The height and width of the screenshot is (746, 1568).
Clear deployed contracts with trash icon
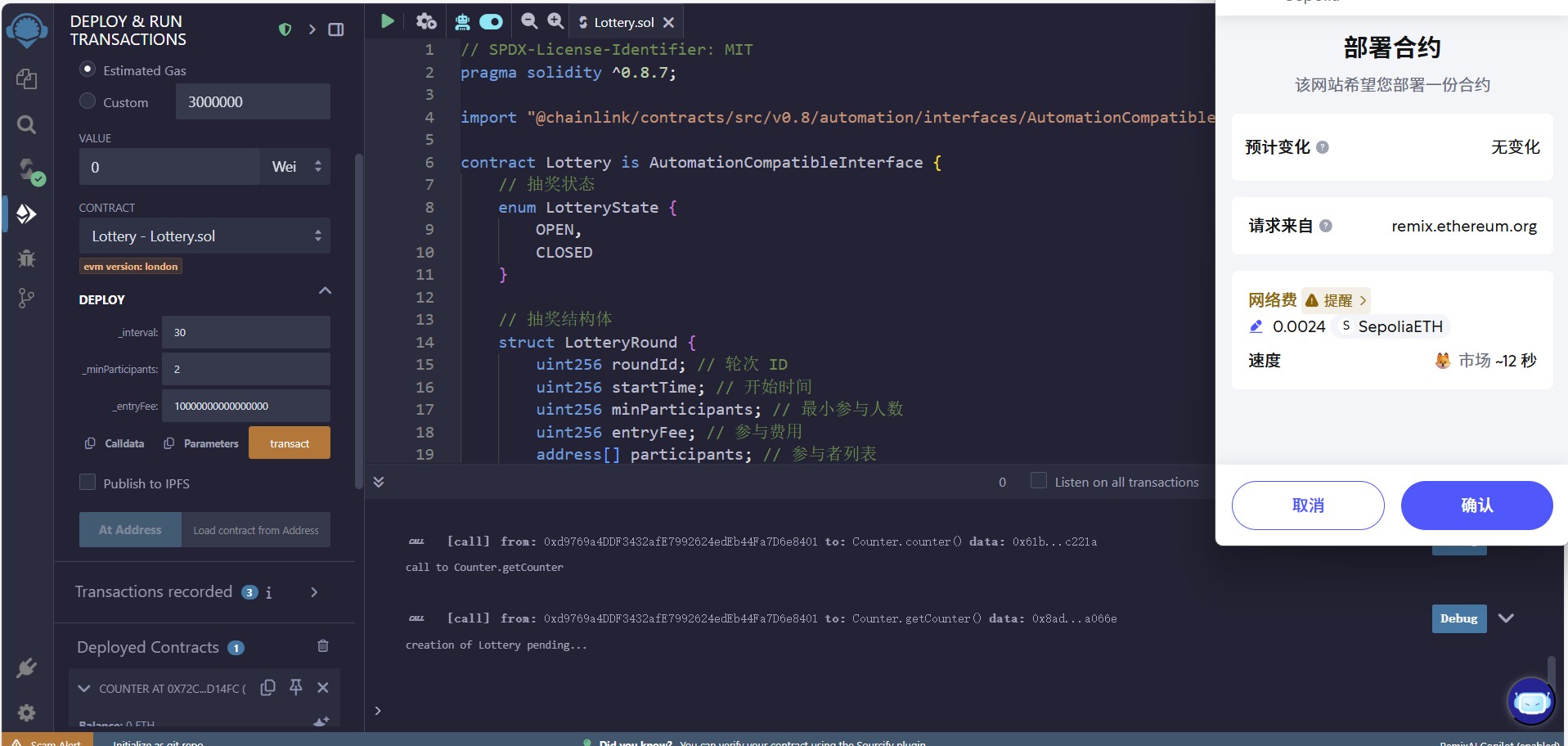pos(323,646)
